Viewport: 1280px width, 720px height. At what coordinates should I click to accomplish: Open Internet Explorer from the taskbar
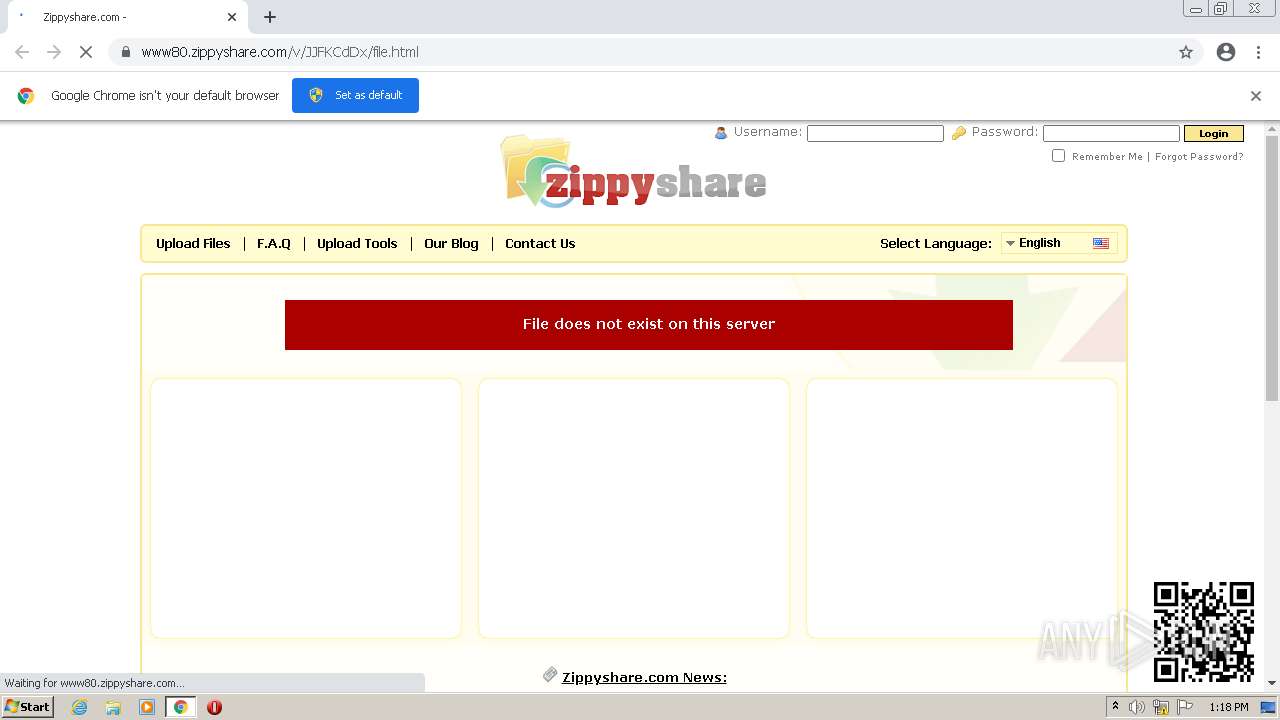pyautogui.click(x=80, y=707)
